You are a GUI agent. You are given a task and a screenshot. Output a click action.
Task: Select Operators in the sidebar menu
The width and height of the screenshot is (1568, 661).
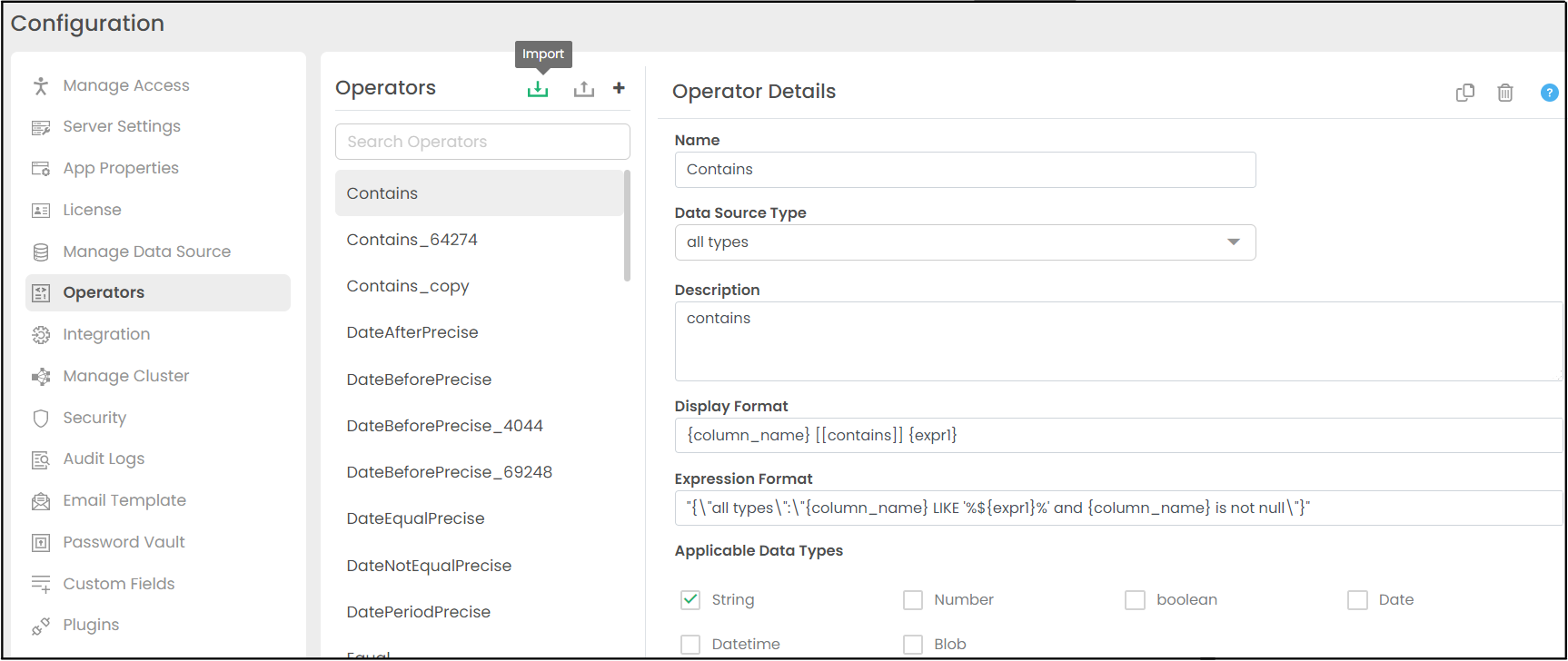pyautogui.click(x=158, y=292)
